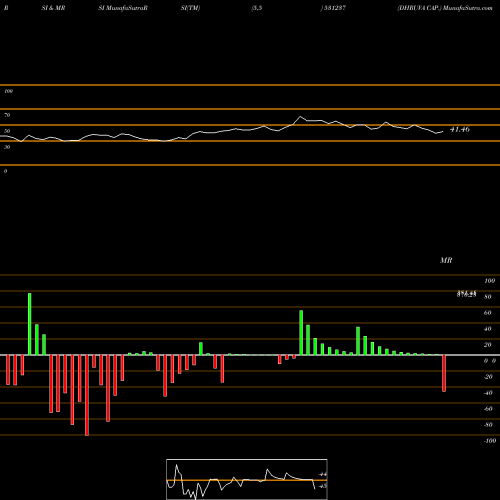Click the RSI value 41.46
The image size is (500, 500).
tap(460, 129)
